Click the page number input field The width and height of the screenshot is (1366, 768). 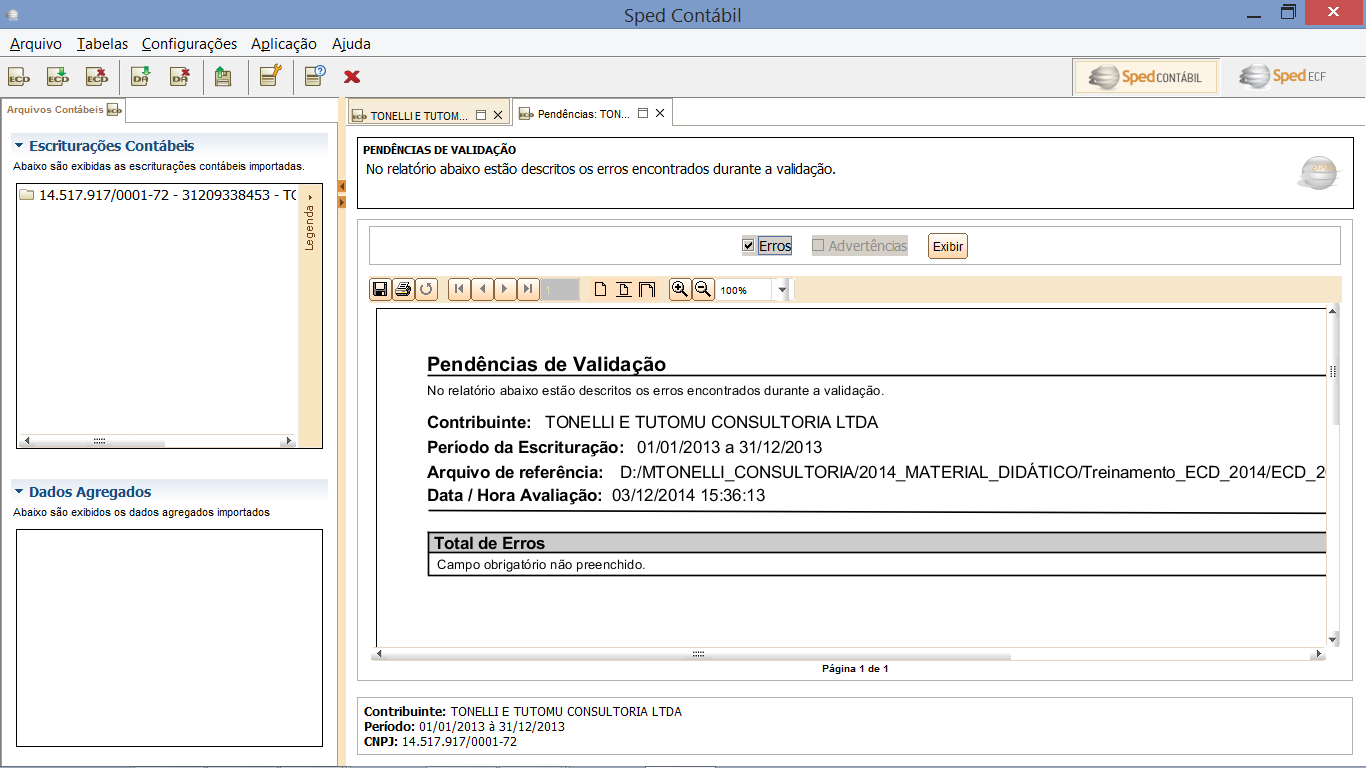tap(560, 290)
